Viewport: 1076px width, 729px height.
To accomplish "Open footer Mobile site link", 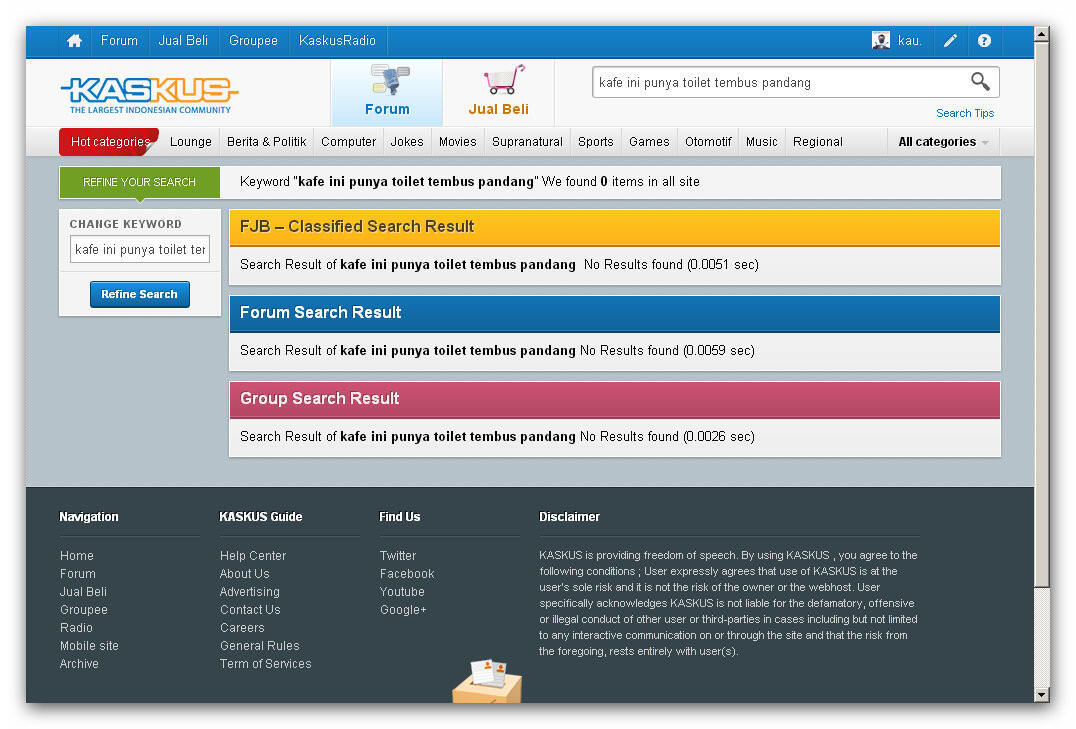I will click(x=89, y=646).
